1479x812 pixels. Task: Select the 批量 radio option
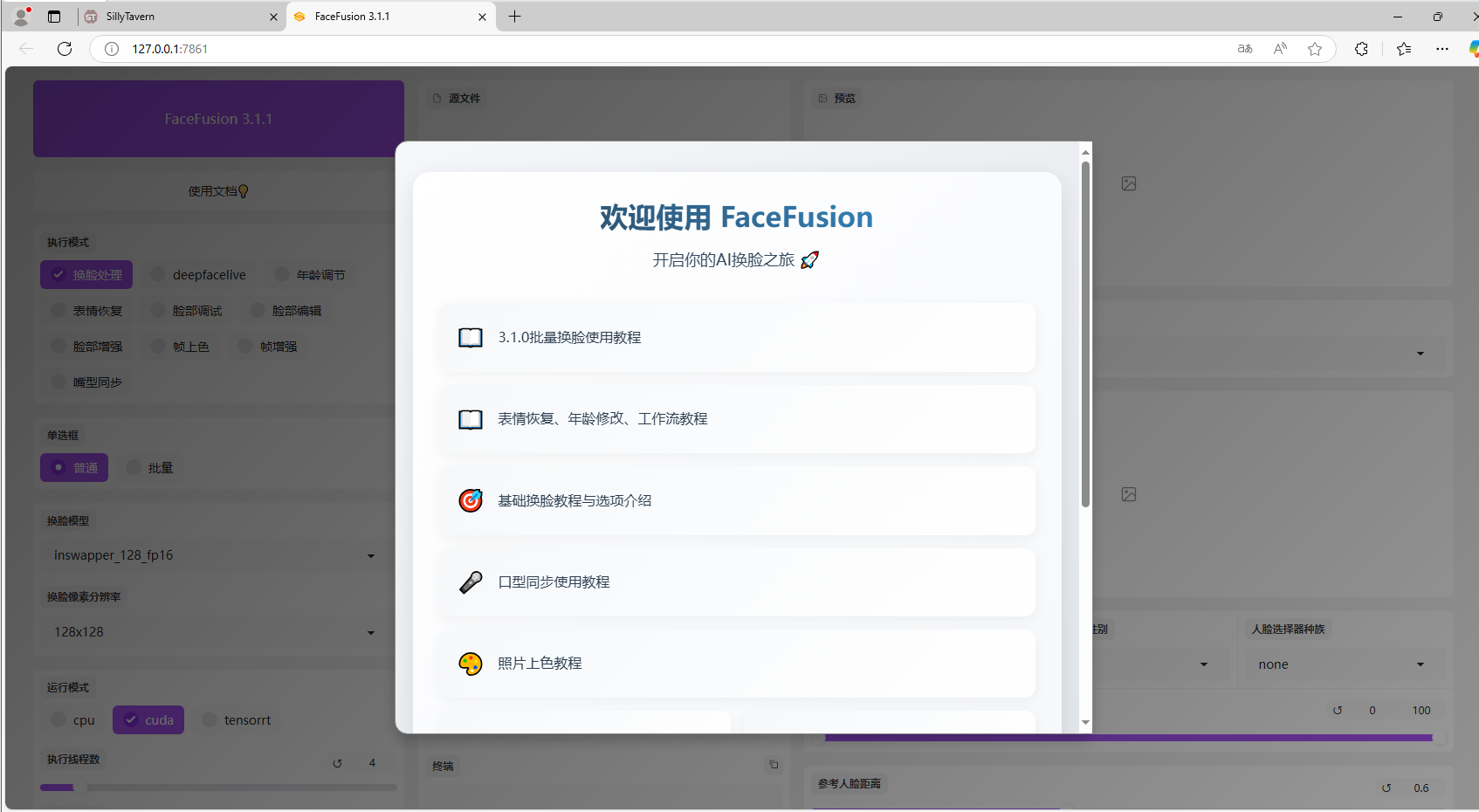(x=134, y=467)
